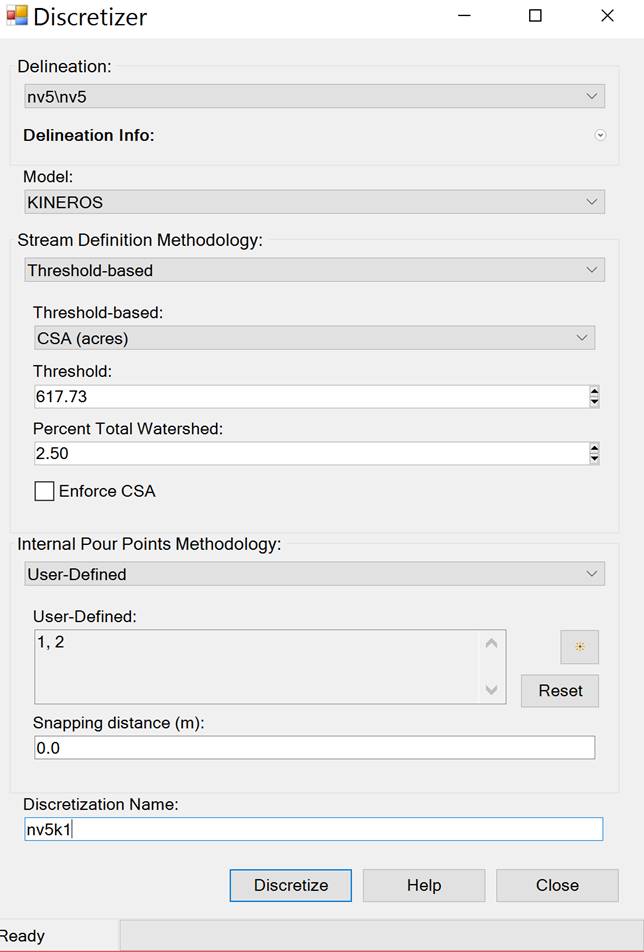The height and width of the screenshot is (952, 644).
Task: Click the Discretization Name text field
Action: click(x=314, y=829)
